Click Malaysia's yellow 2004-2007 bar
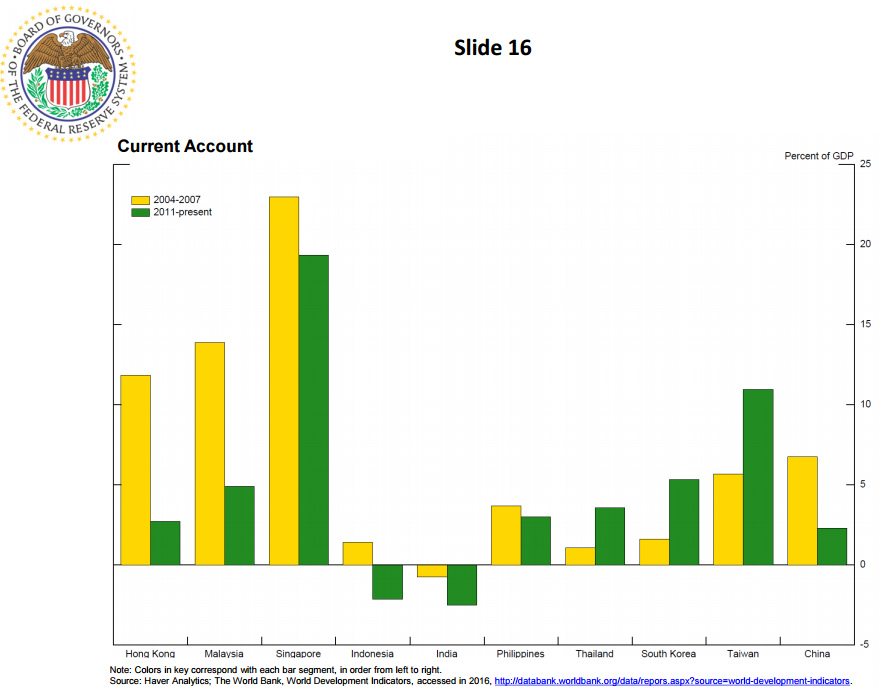 (210, 453)
